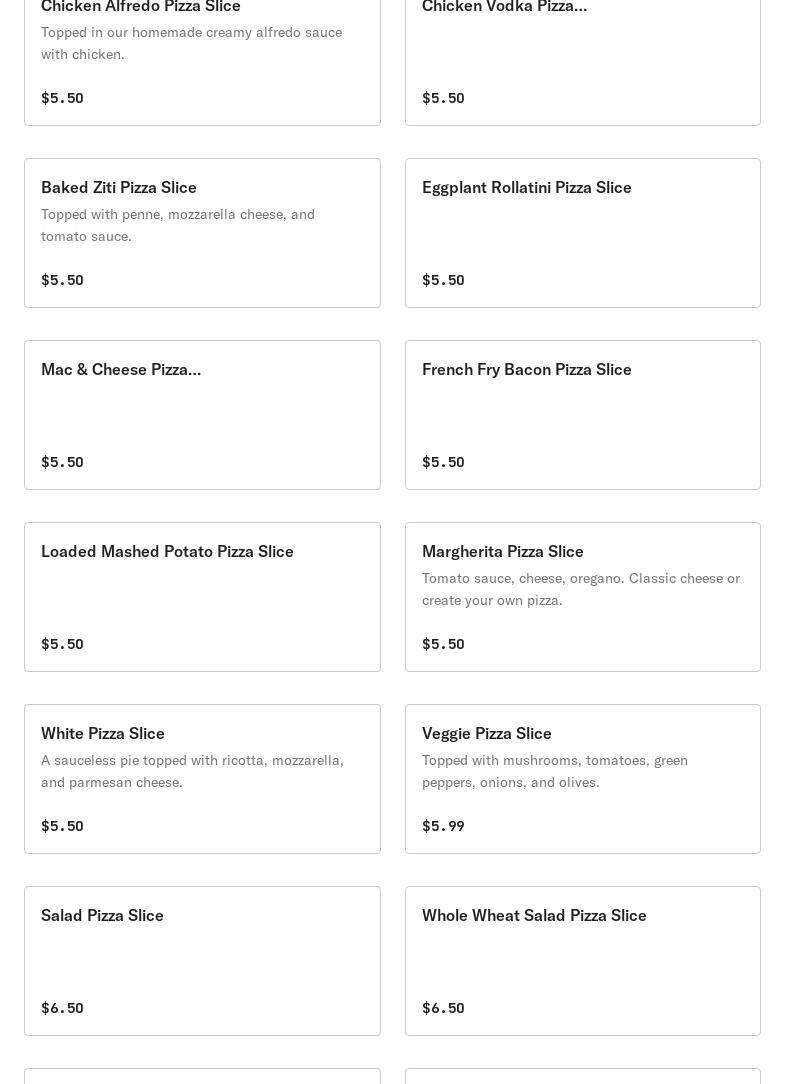Click the Chicken Alfredo creamy sauce description

coord(191,43)
